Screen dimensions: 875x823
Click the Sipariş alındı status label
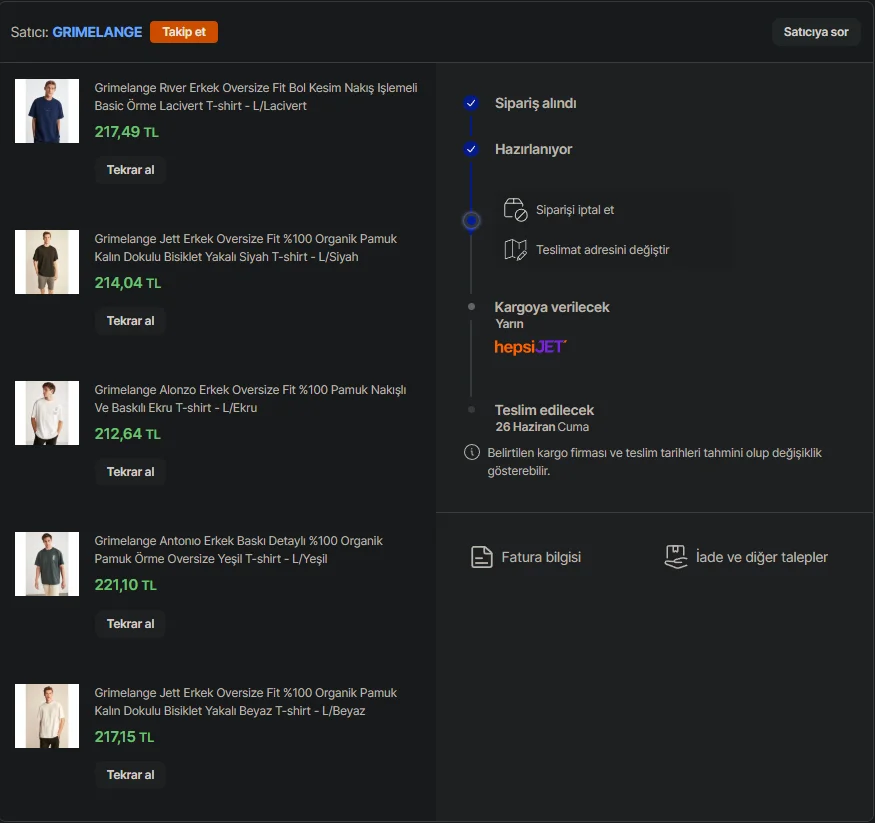[536, 103]
